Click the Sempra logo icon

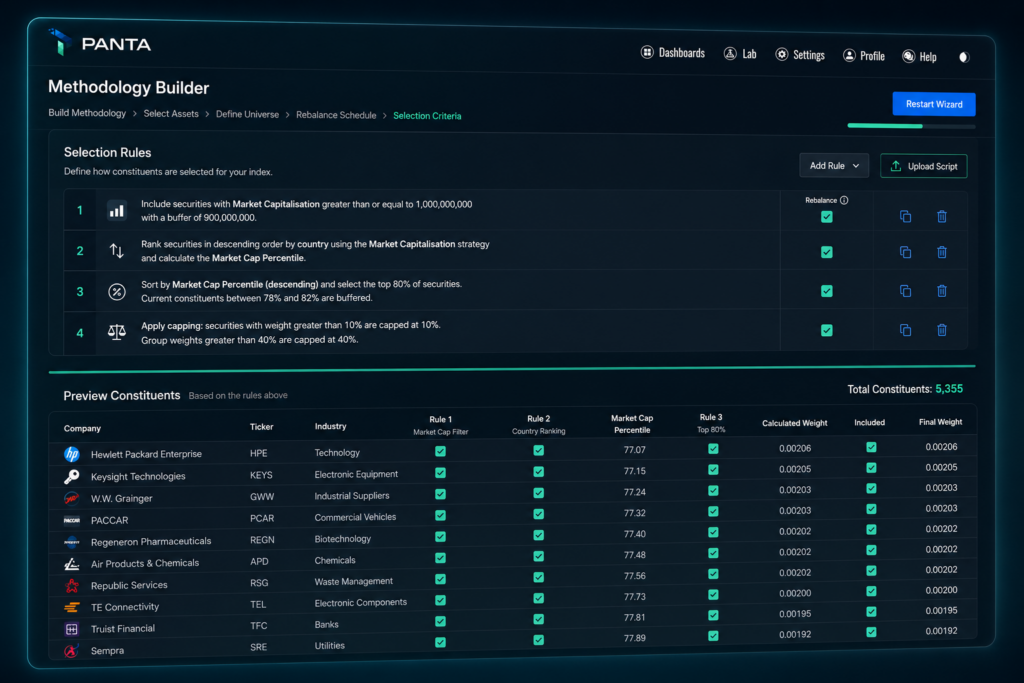point(72,651)
